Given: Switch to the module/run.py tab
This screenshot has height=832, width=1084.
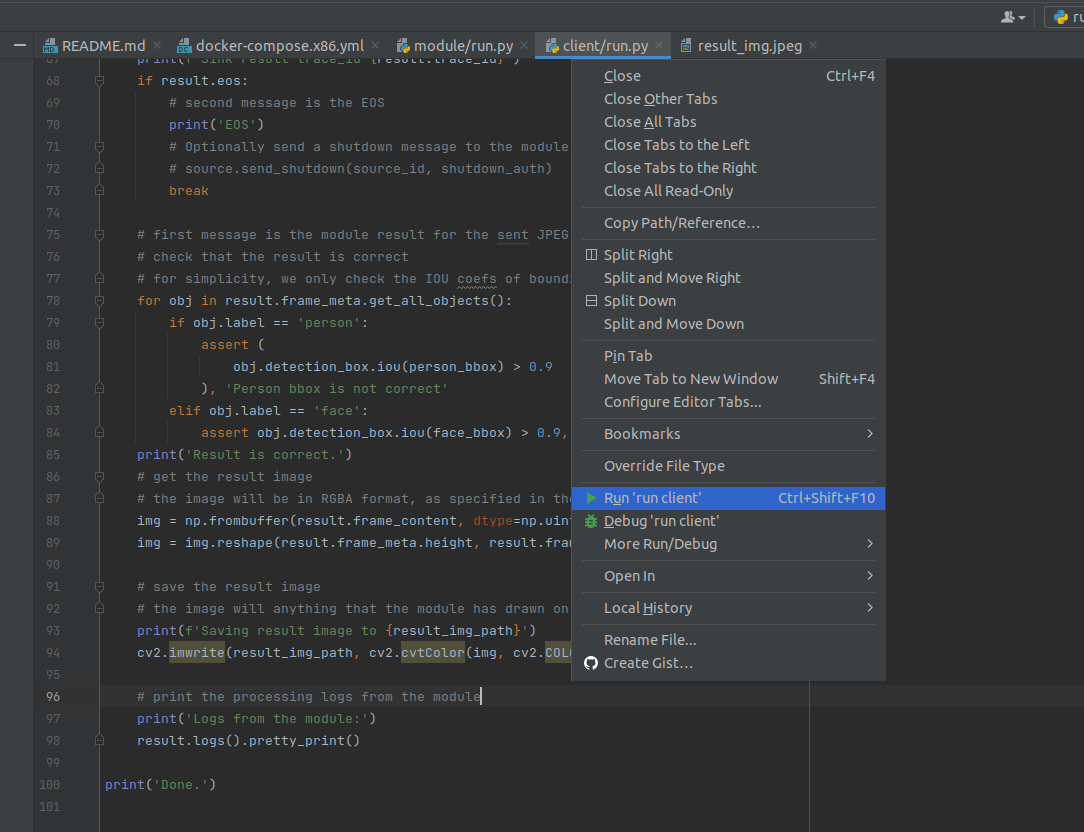Looking at the screenshot, I should [463, 46].
